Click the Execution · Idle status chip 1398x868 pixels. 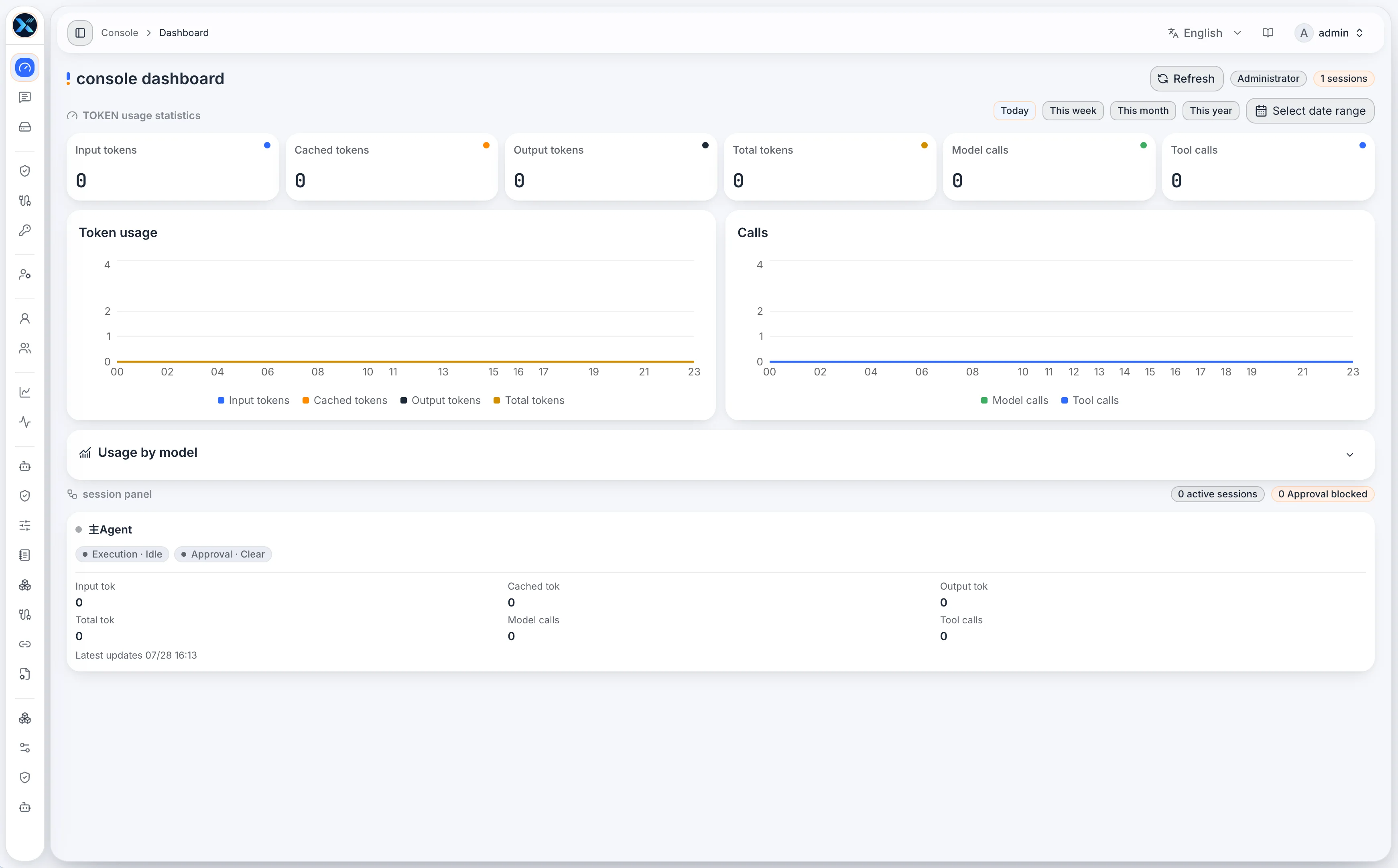122,555
